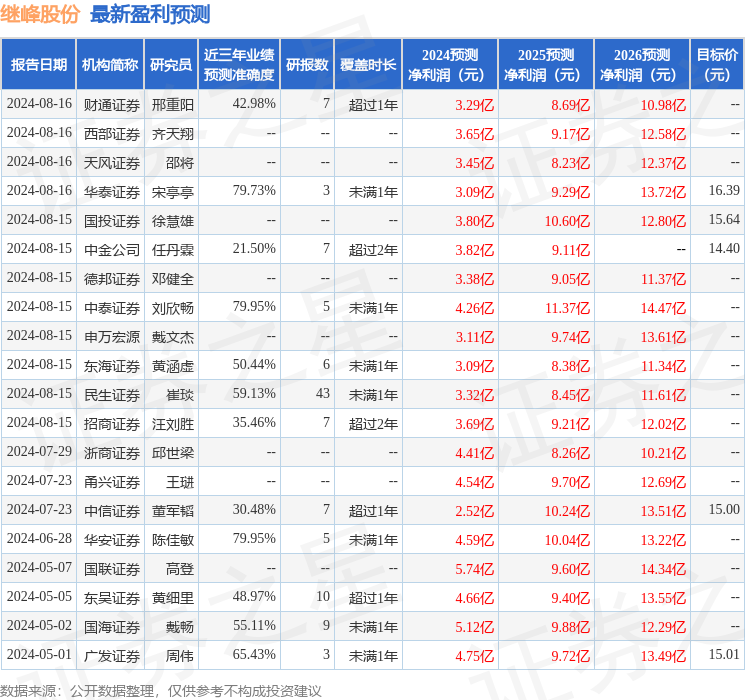Screen dimensions: 745x700
Task: Click the 2026预测净利润 column header
Action: click(642, 65)
